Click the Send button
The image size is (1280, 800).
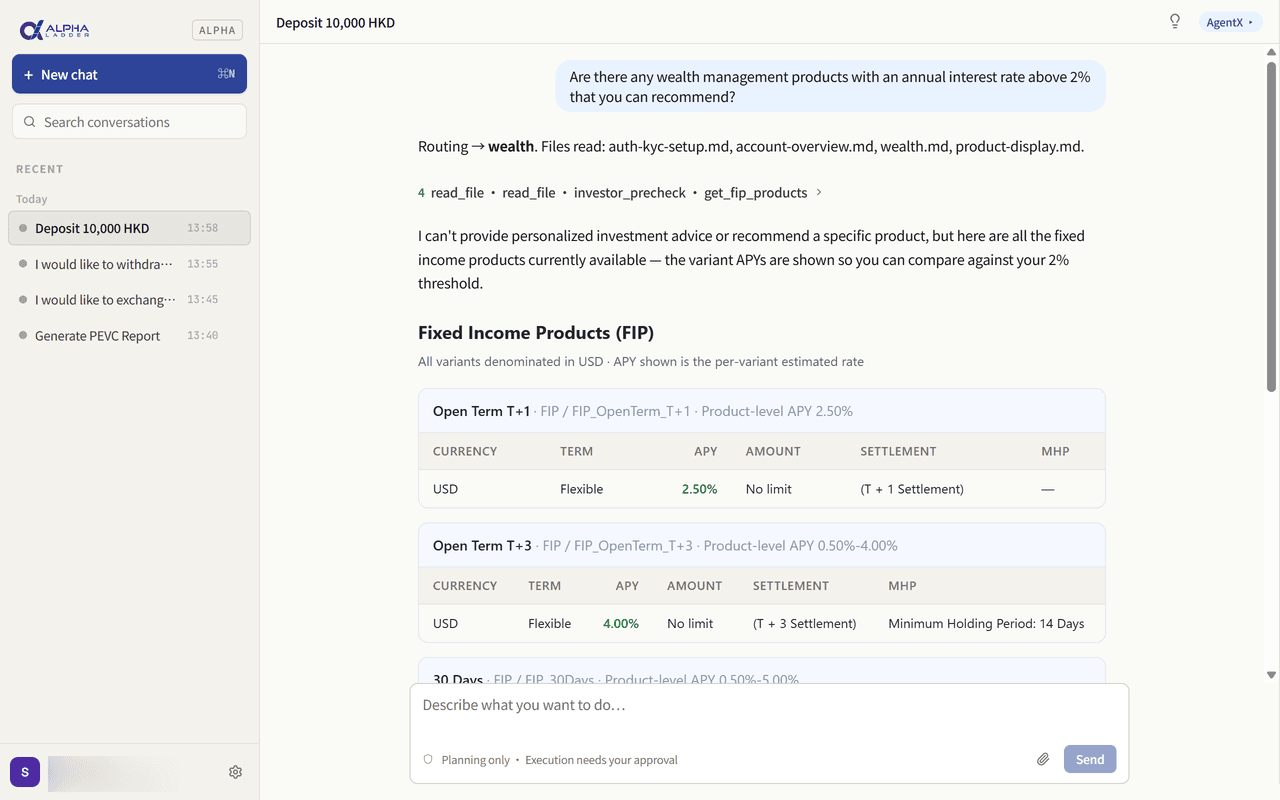(1090, 759)
